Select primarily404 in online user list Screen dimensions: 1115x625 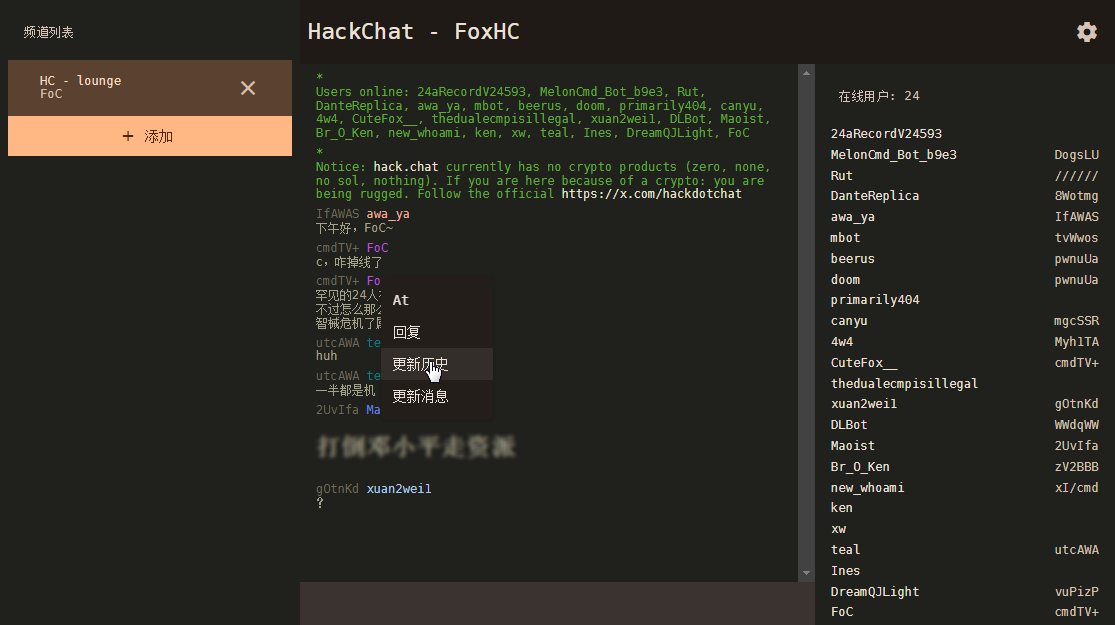pyautogui.click(x=875, y=300)
